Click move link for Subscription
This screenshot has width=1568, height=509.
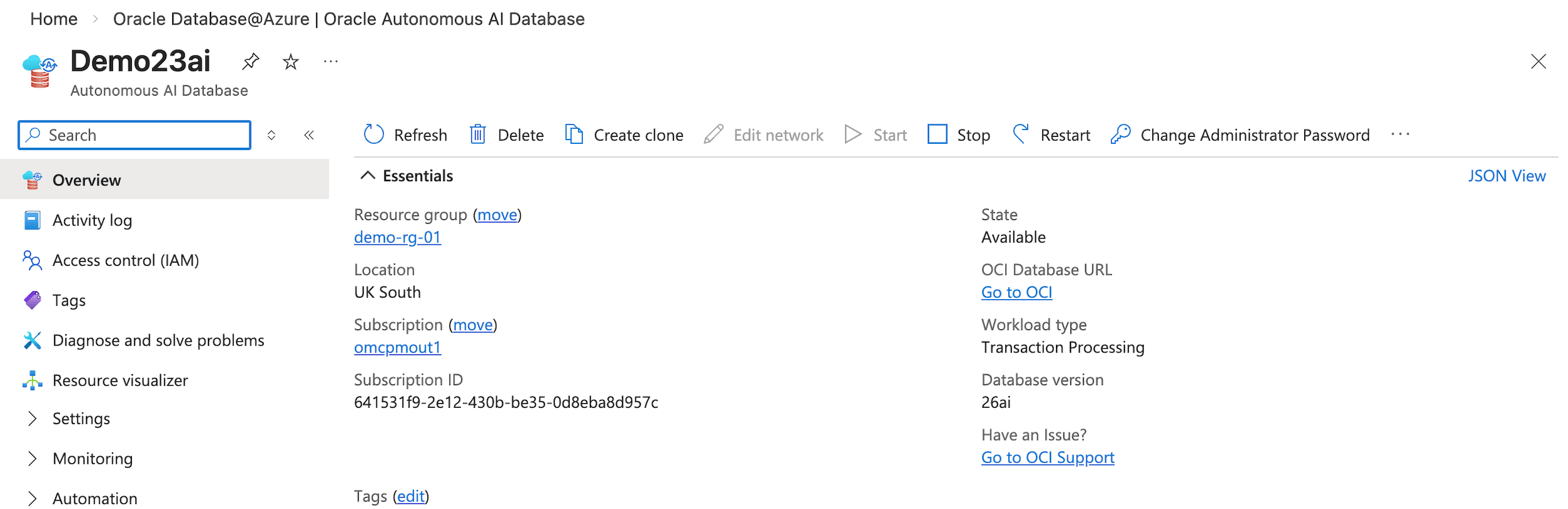click(473, 325)
